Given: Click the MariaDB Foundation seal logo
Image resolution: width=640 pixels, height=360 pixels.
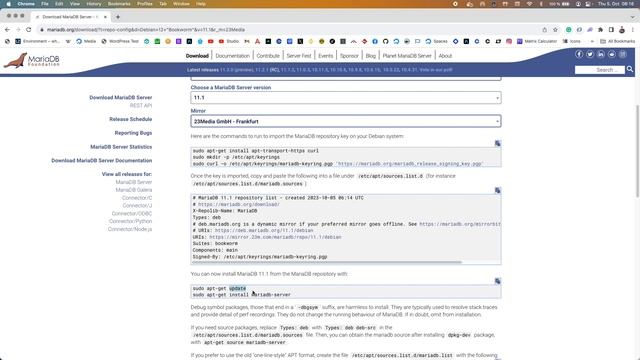Looking at the screenshot, I should [x=32, y=60].
